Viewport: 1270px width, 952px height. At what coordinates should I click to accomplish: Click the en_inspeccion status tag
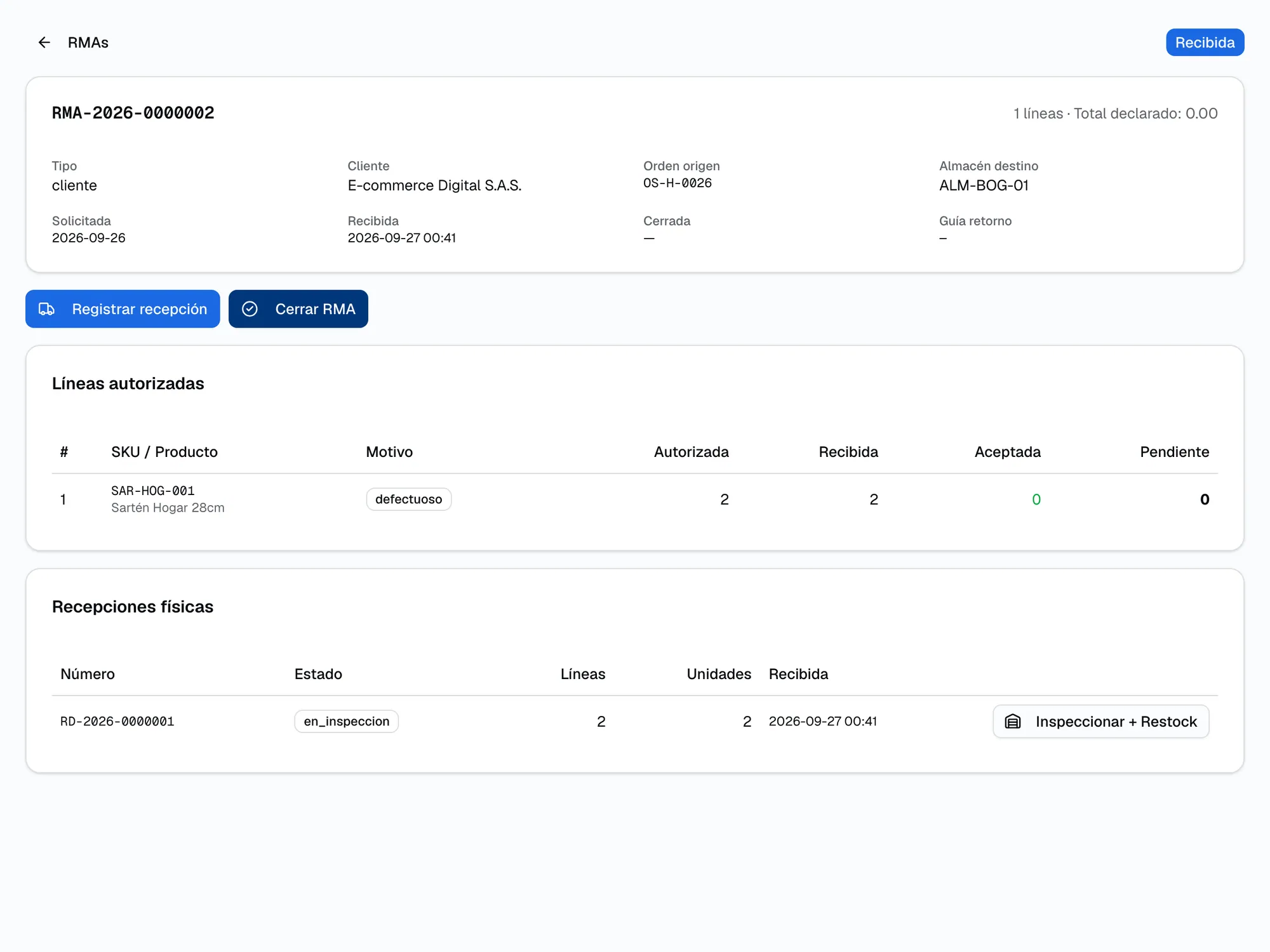347,722
